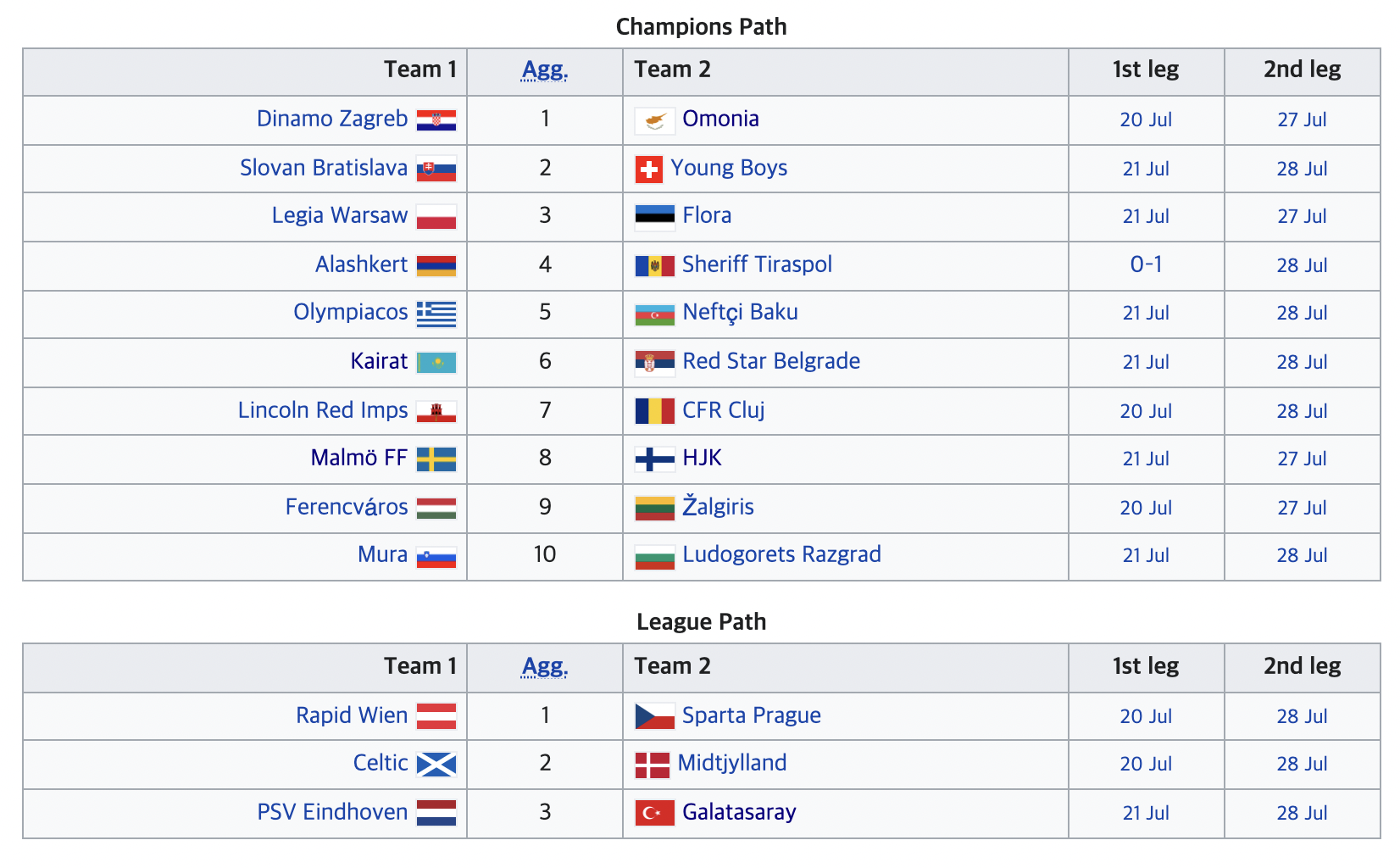
Task: Click the Agg. header in League Path table
Action: pyautogui.click(x=545, y=667)
